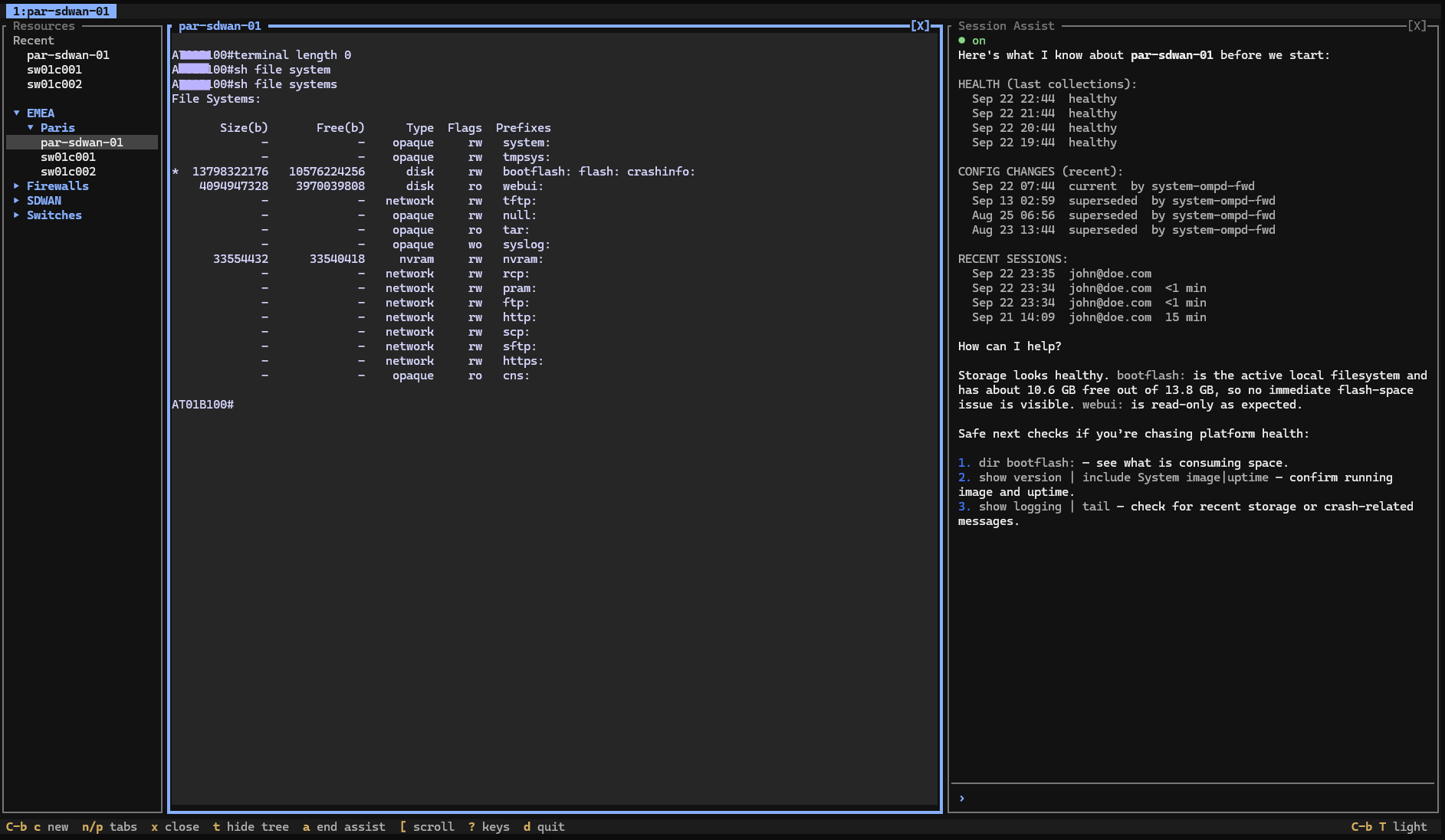This screenshot has width=1445, height=840.
Task: Click the n/p tabs shortcut
Action: point(110,826)
